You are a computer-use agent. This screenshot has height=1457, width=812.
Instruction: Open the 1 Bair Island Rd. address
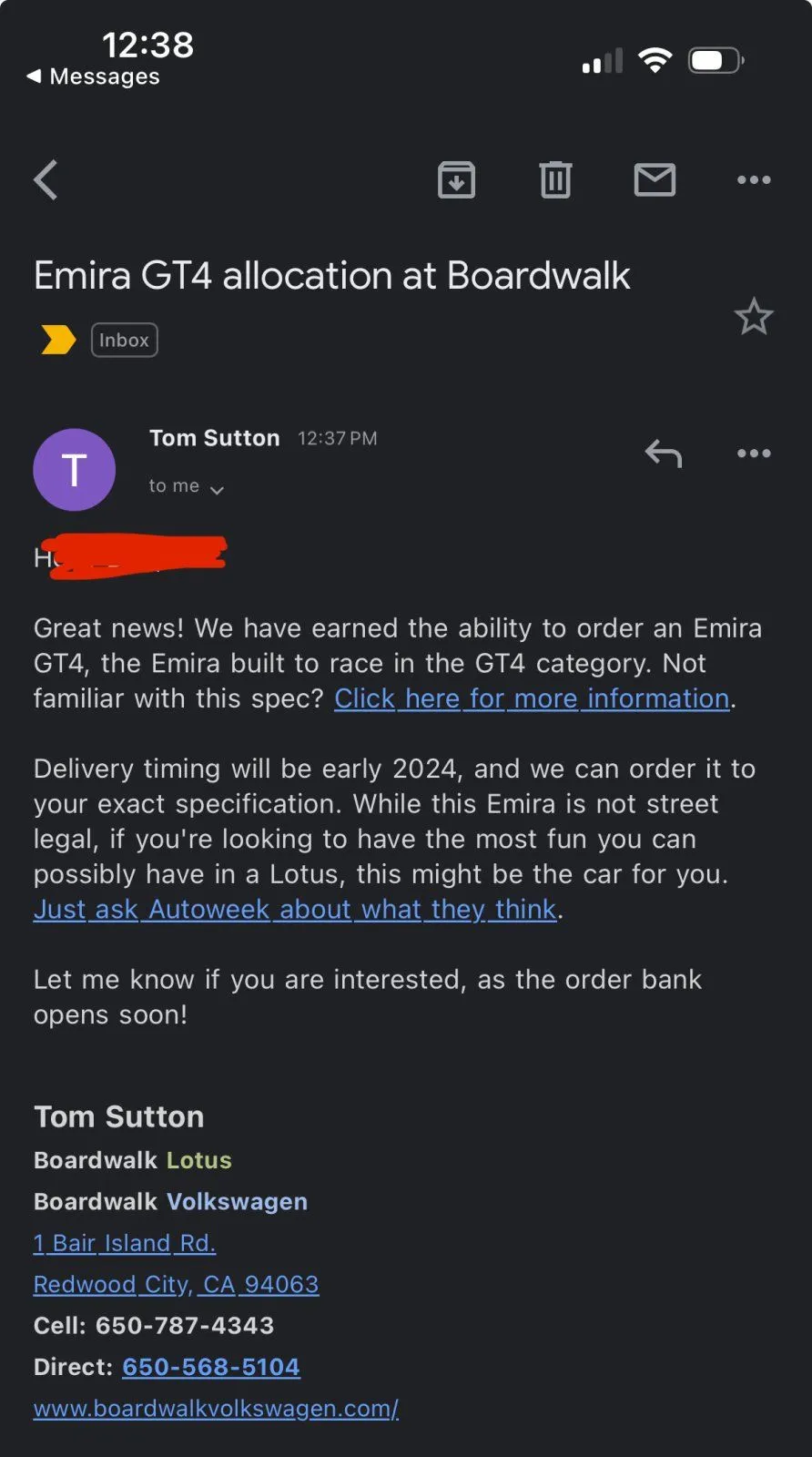[125, 1243]
